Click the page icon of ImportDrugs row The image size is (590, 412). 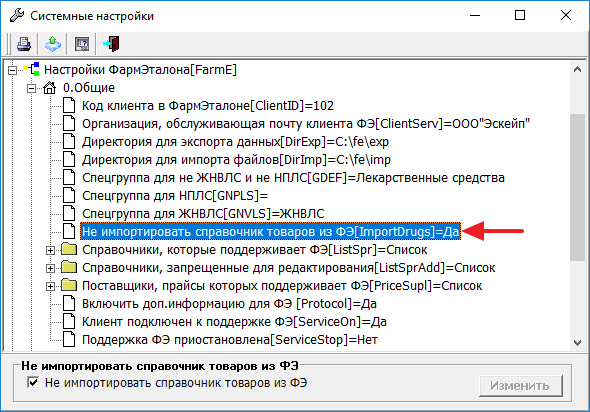[69, 231]
